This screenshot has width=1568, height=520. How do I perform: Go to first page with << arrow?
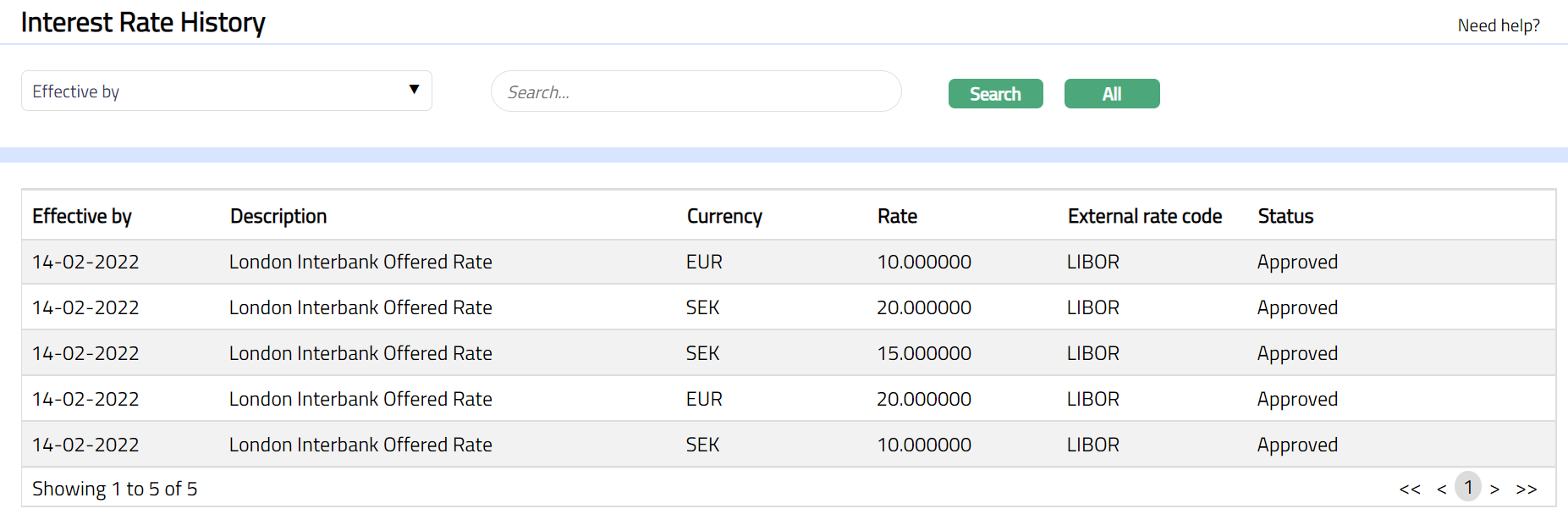coord(1409,489)
